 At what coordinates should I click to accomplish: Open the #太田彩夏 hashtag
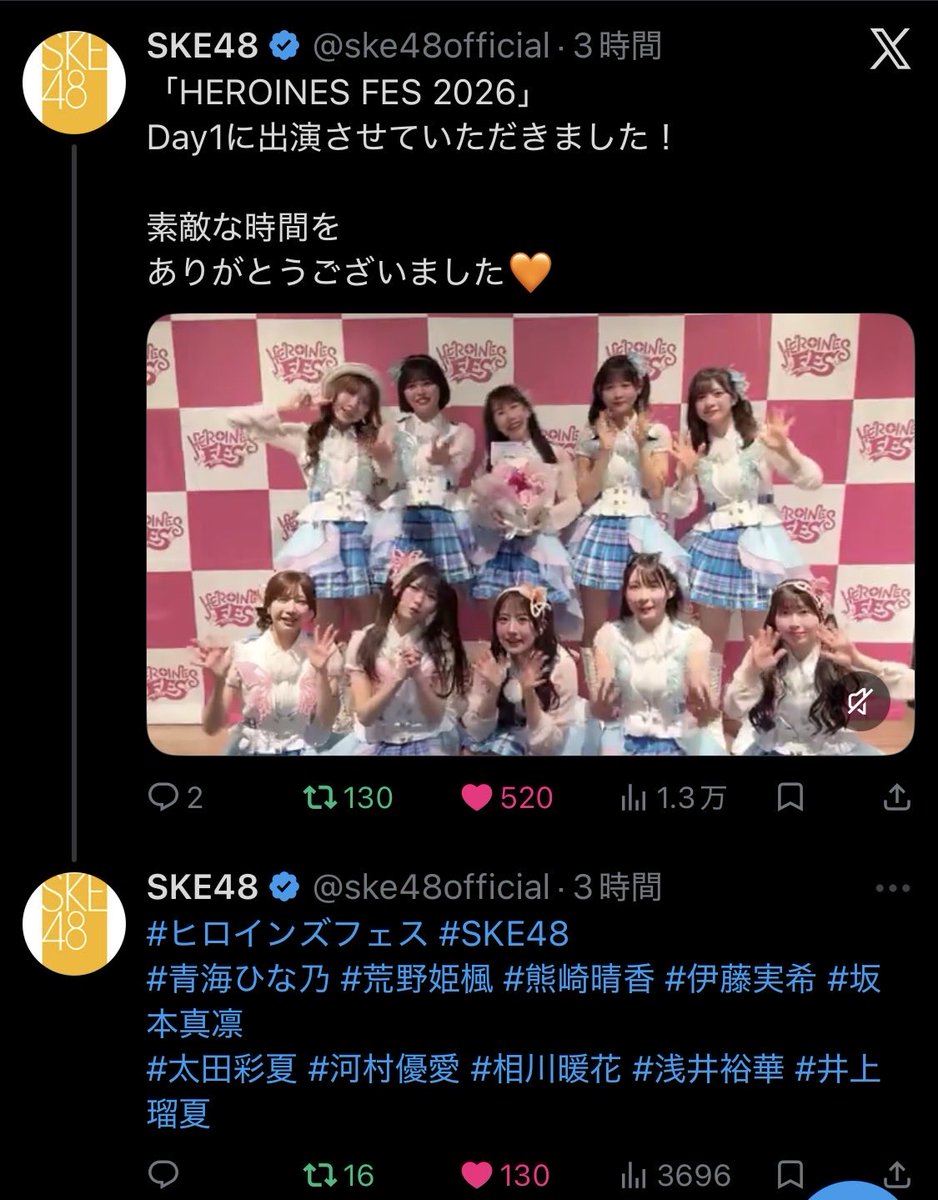coord(222,1069)
